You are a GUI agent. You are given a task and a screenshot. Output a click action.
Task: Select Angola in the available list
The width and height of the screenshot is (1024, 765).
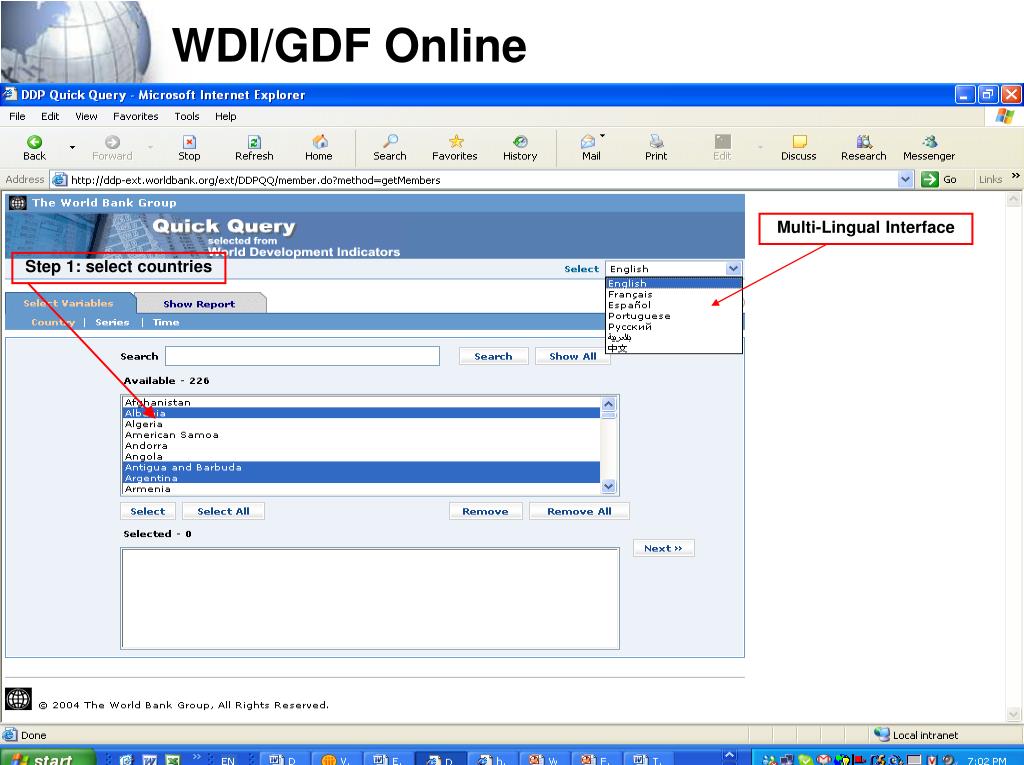point(361,456)
